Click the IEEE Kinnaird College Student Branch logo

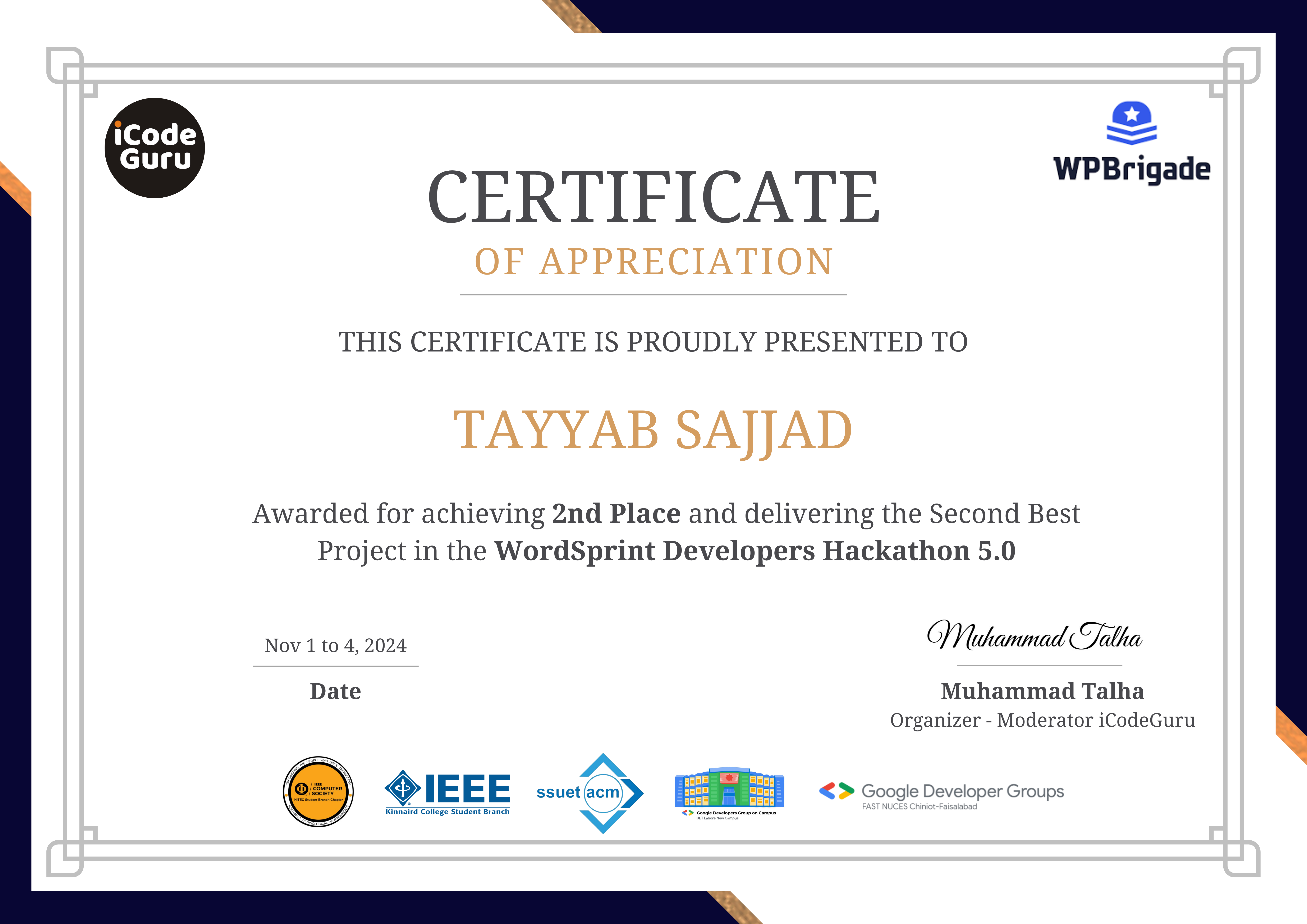tap(448, 792)
